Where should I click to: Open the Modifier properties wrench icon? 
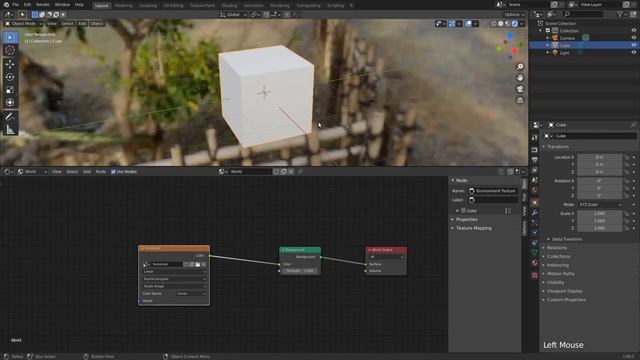pos(535,213)
